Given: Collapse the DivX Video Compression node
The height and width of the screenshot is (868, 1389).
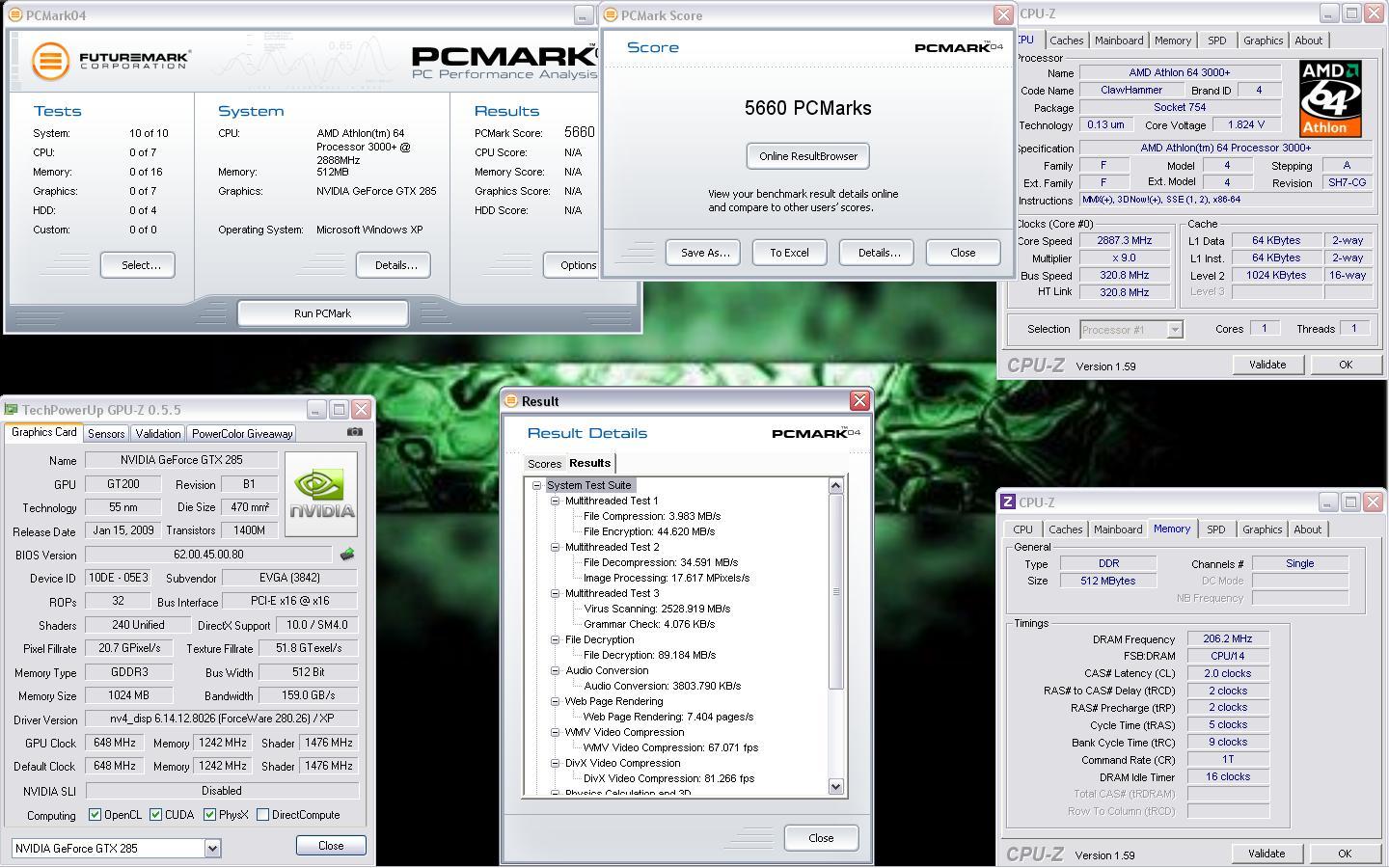Looking at the screenshot, I should click(x=556, y=764).
